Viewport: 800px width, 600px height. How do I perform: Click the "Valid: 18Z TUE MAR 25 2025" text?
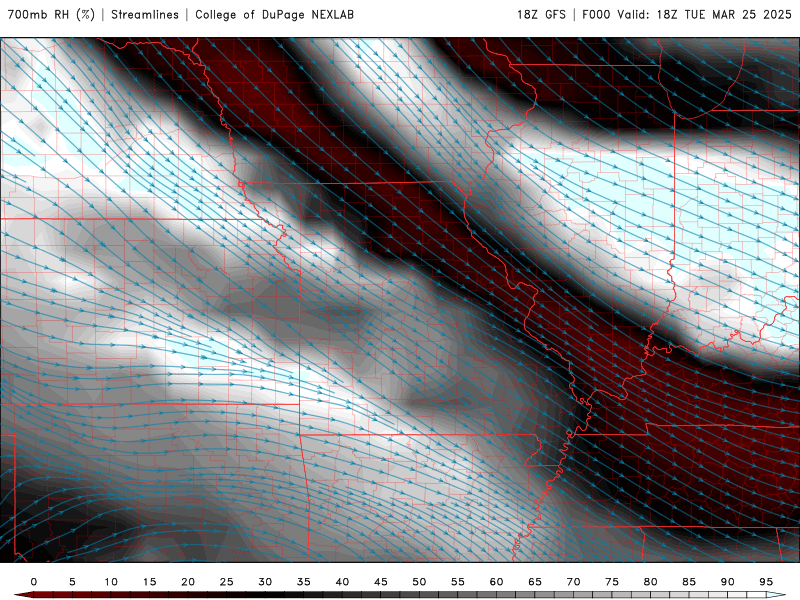tap(705, 15)
